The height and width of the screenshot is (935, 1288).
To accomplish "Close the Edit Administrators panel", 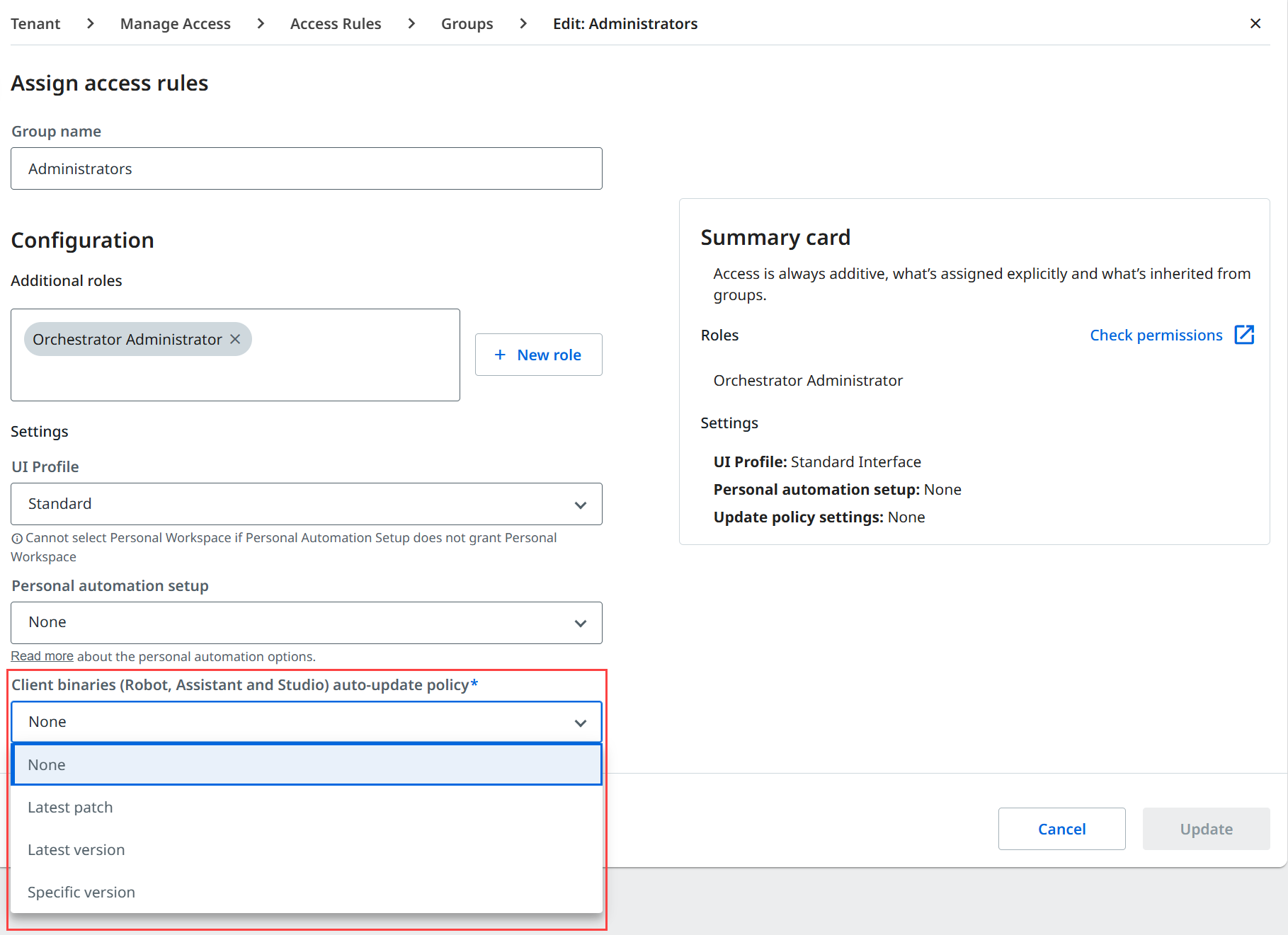I will coord(1255,23).
